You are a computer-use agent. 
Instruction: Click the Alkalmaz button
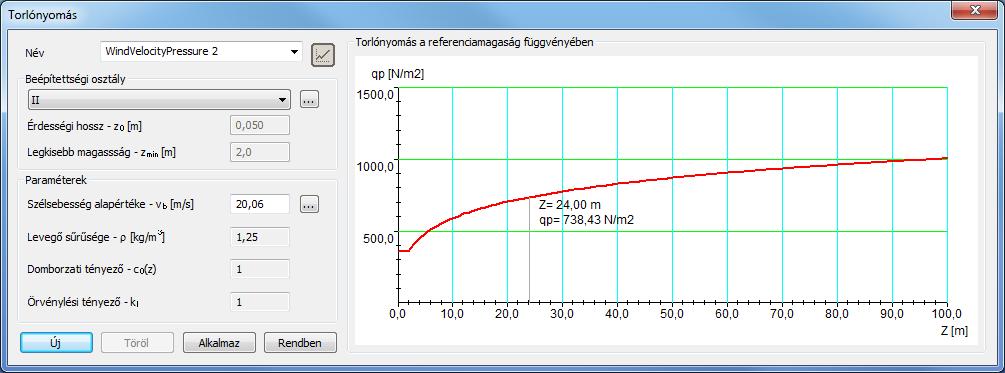point(219,343)
